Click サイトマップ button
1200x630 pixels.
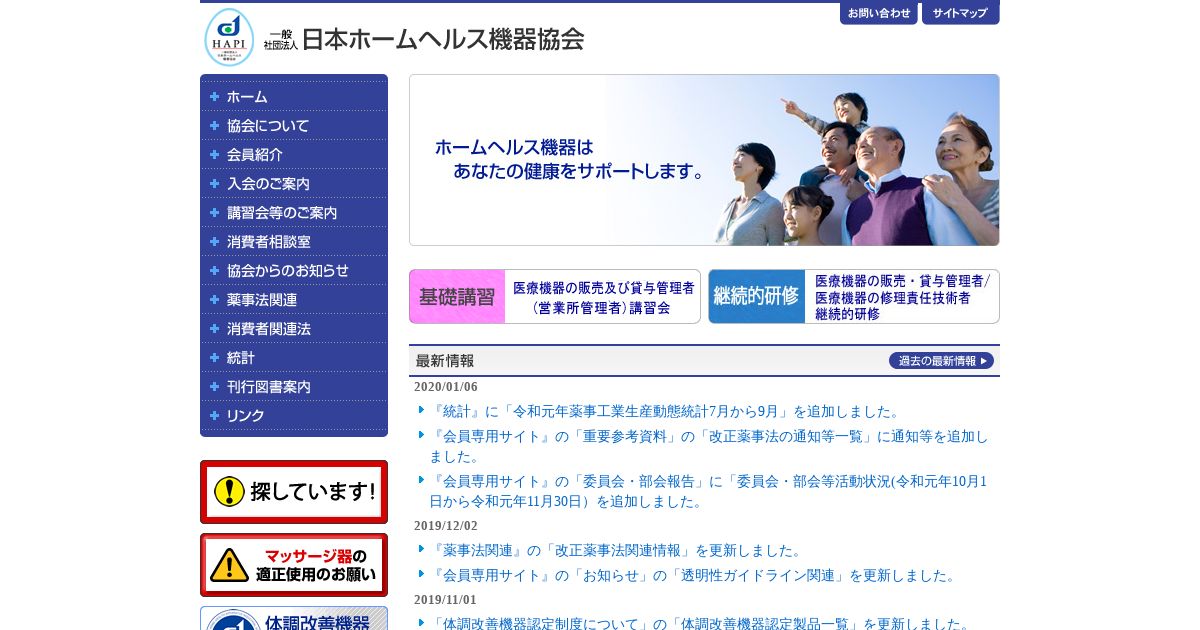(960, 13)
